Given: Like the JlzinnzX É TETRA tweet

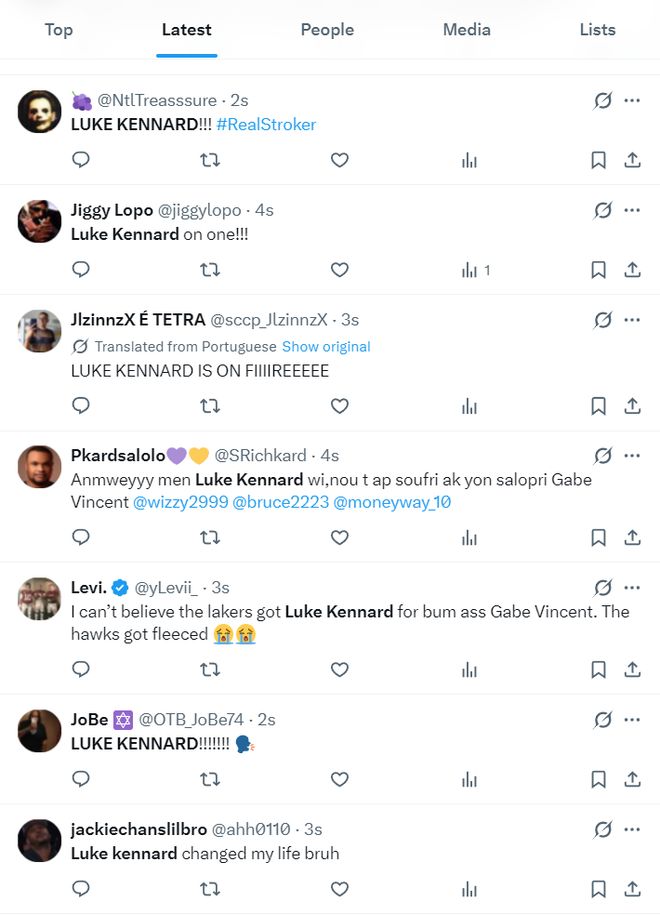Looking at the screenshot, I should [339, 406].
